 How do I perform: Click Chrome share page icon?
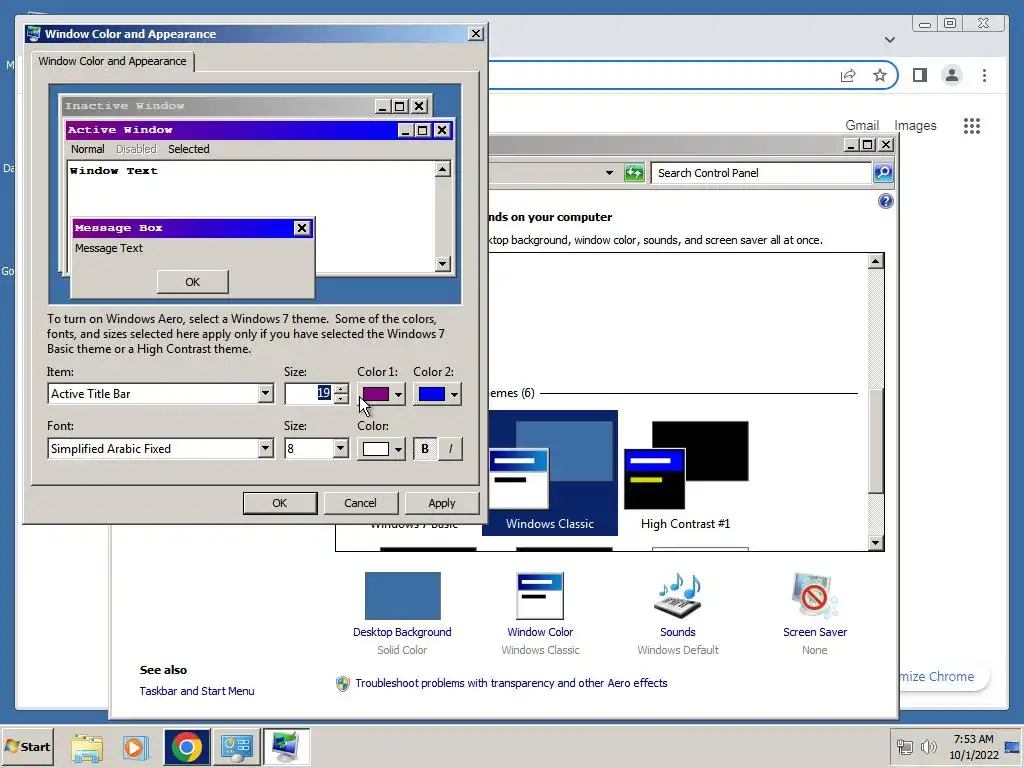click(848, 76)
